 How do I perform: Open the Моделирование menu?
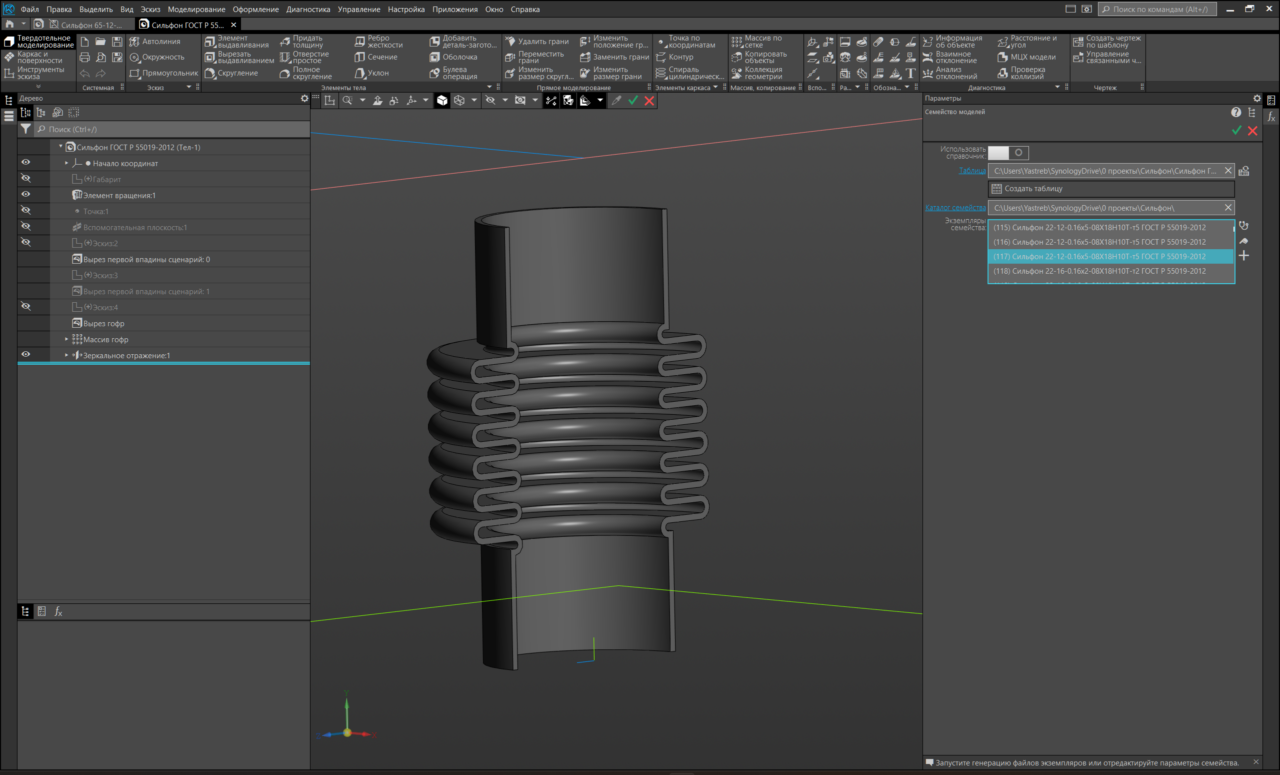[x=197, y=9]
